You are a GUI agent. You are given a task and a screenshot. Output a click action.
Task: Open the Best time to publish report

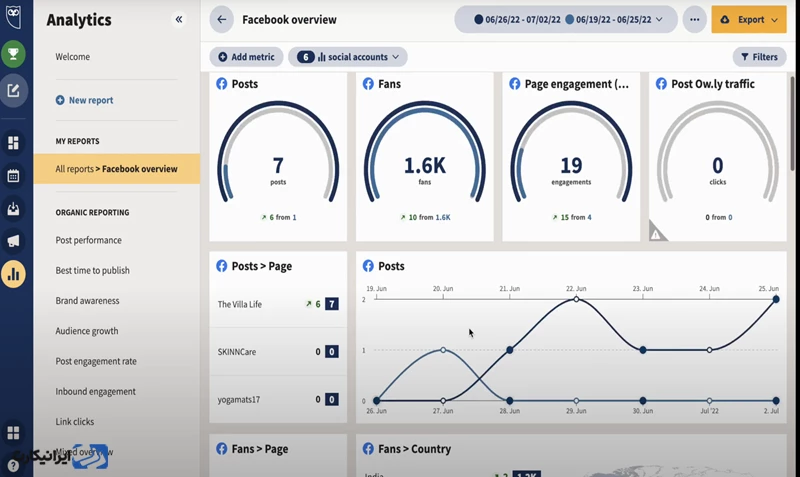coord(92,270)
